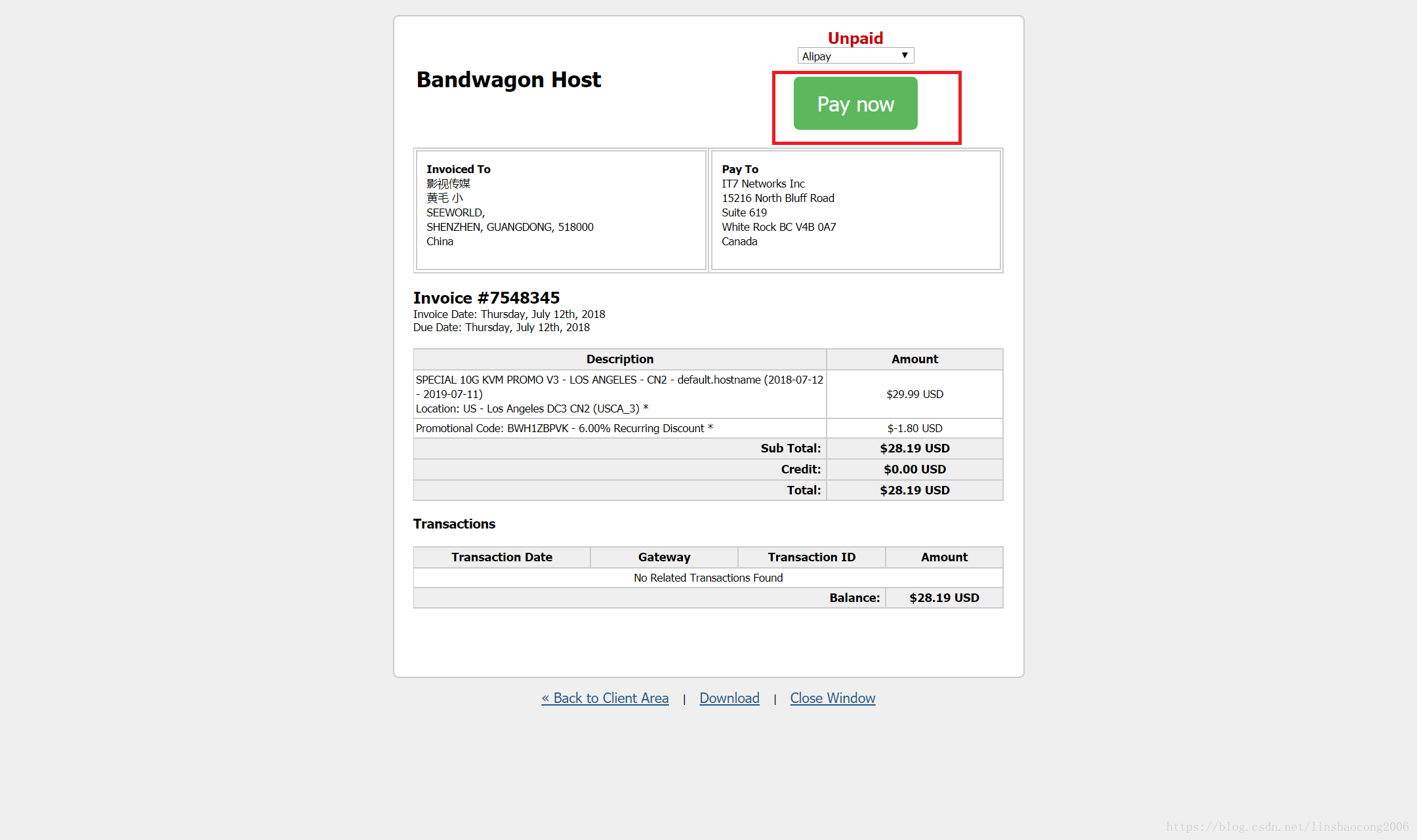Viewport: 1417px width, 840px height.
Task: Click the Balance $28.19 USD value
Action: pyautogui.click(x=943, y=598)
